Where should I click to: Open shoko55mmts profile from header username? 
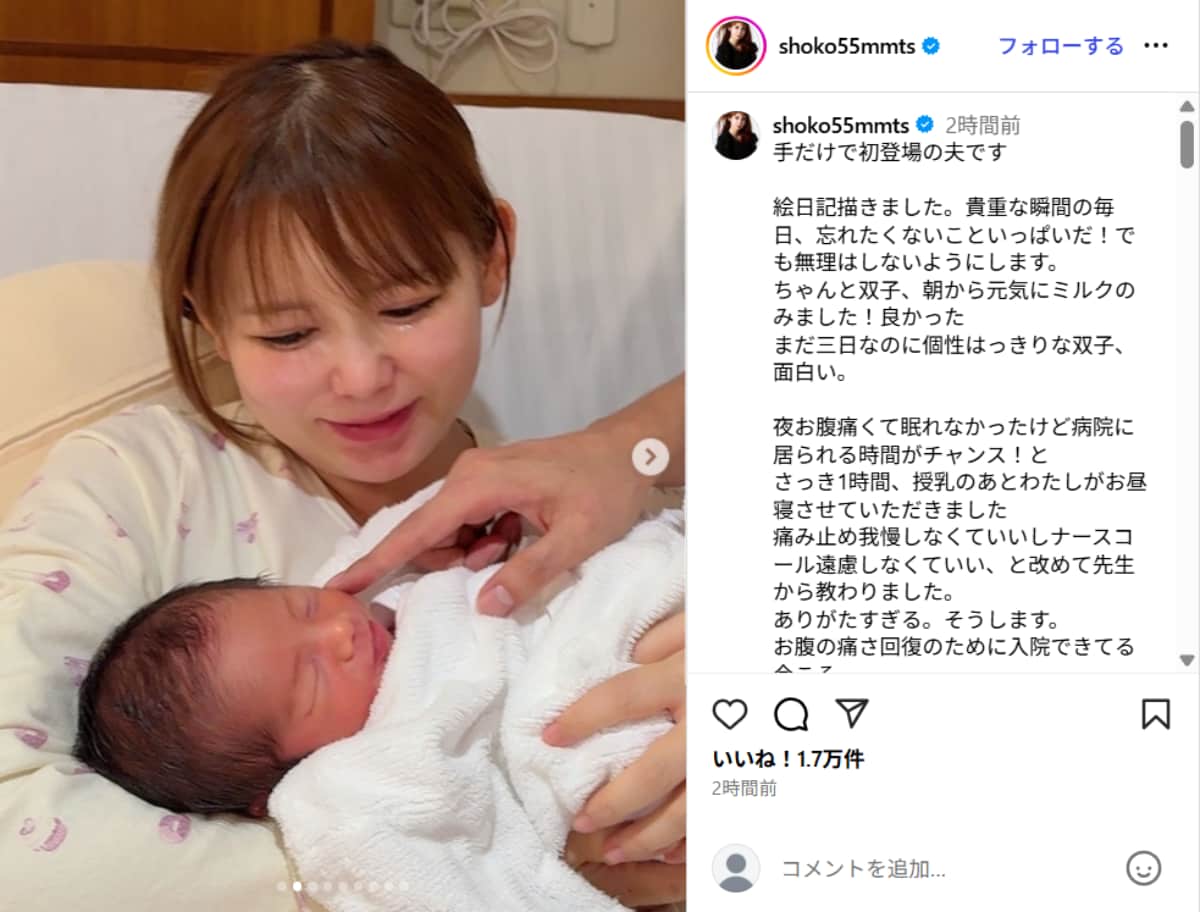(x=844, y=46)
